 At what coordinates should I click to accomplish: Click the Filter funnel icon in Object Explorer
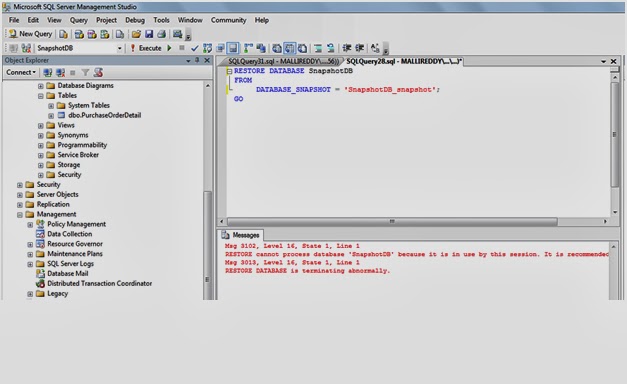[85, 72]
